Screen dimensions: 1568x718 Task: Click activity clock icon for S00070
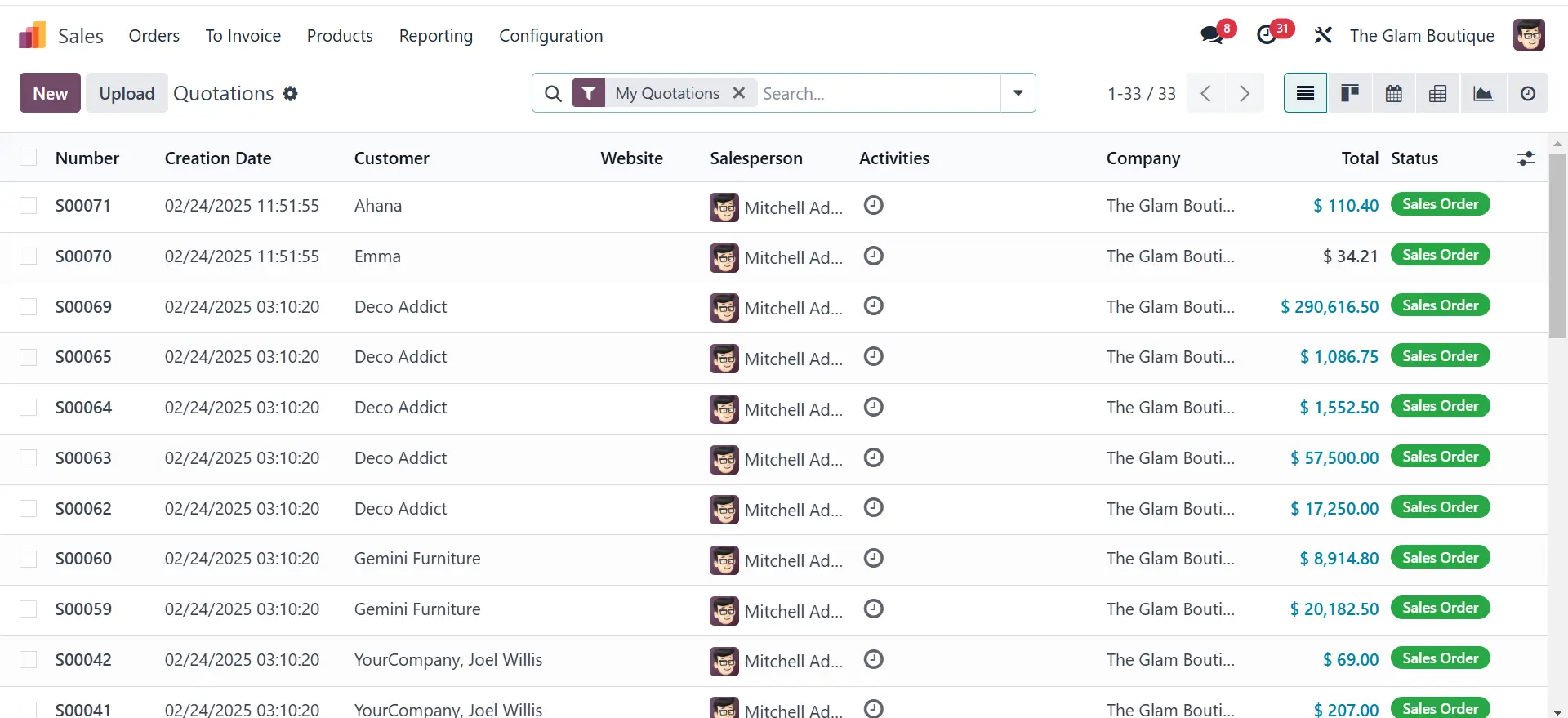pos(874,256)
